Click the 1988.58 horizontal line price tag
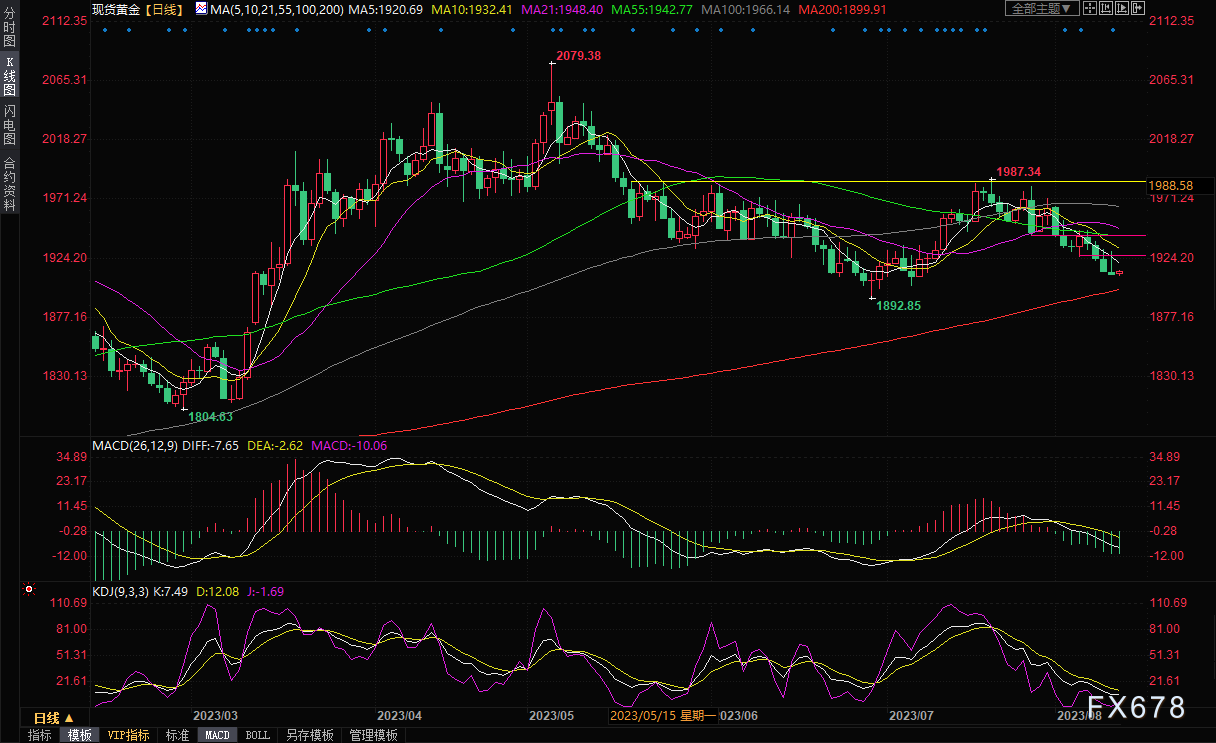The image size is (1216, 743). coord(1173,186)
